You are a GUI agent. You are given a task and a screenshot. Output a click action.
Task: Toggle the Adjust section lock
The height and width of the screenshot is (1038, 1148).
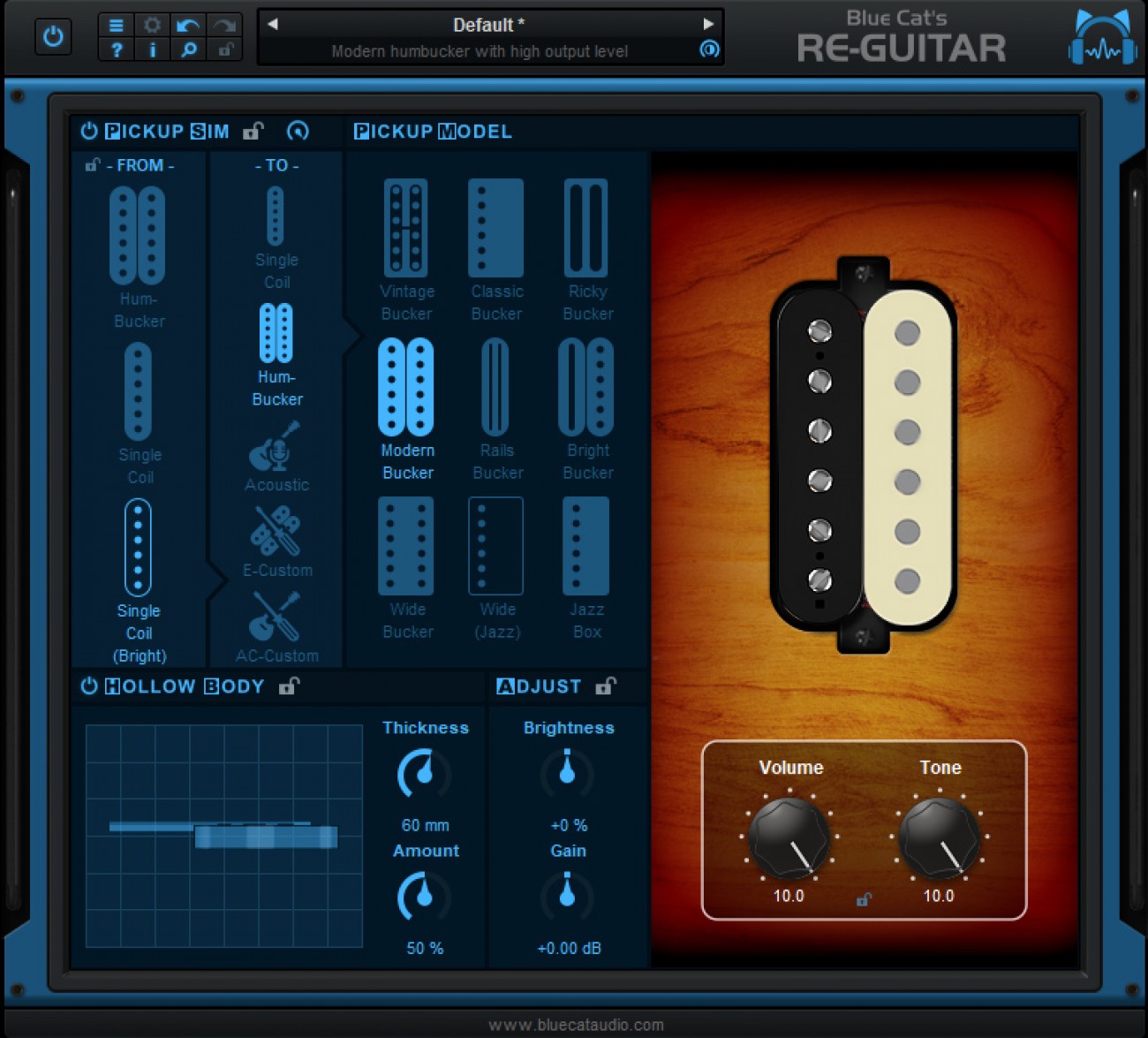coord(606,686)
